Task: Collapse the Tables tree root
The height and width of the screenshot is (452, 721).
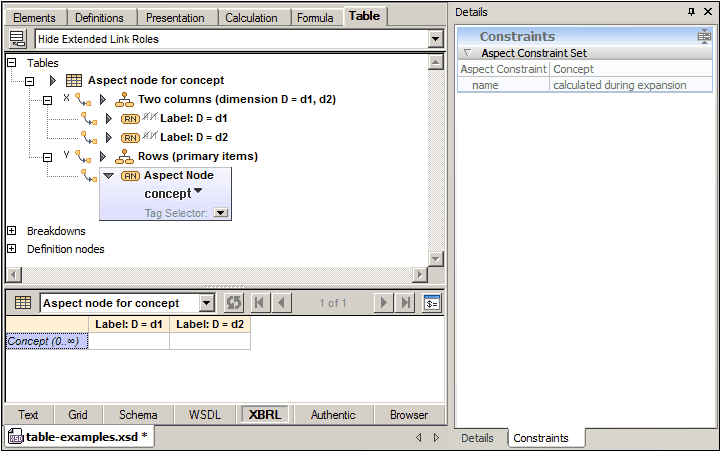Action: coord(12,63)
